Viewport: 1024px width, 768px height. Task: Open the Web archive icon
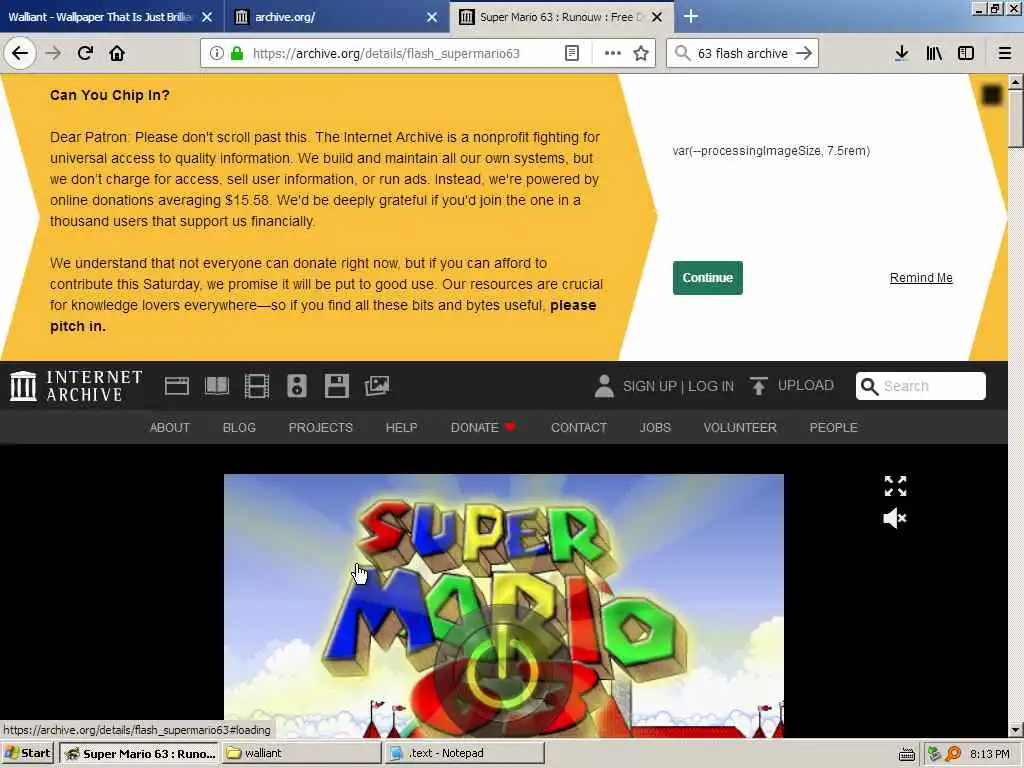point(176,386)
